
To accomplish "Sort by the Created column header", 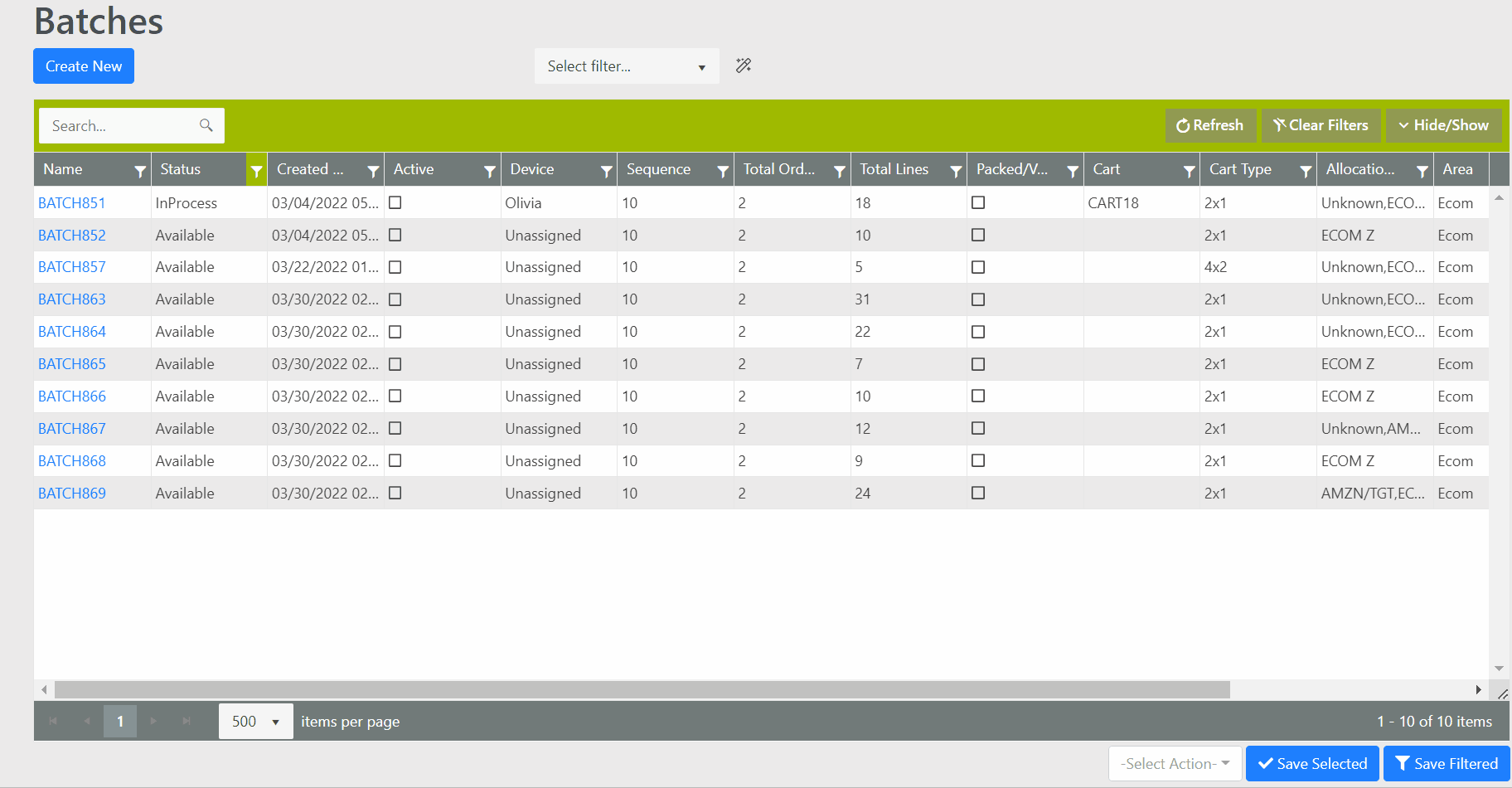I will pos(310,169).
